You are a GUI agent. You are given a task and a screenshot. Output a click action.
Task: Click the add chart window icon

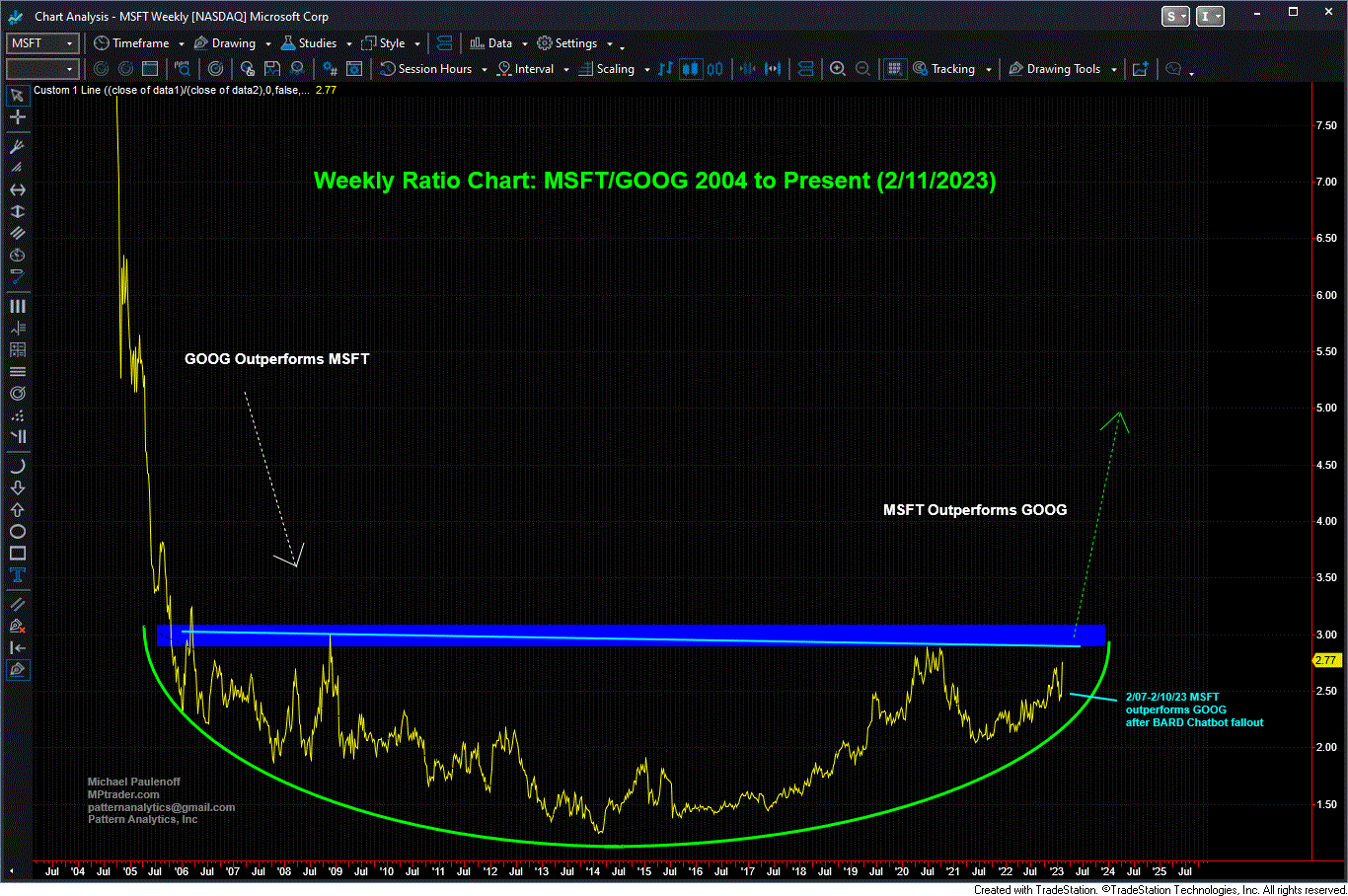pos(1140,69)
